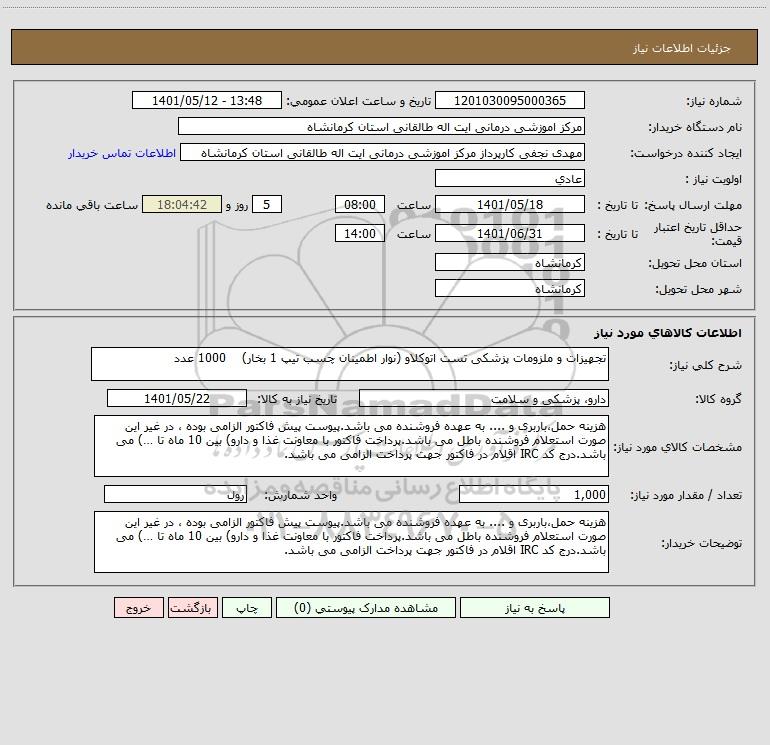Image resolution: width=770 pixels, height=745 pixels.
Task: Click the goods group field 'دارو، پزشکی و سلامت'
Action: coord(484,398)
